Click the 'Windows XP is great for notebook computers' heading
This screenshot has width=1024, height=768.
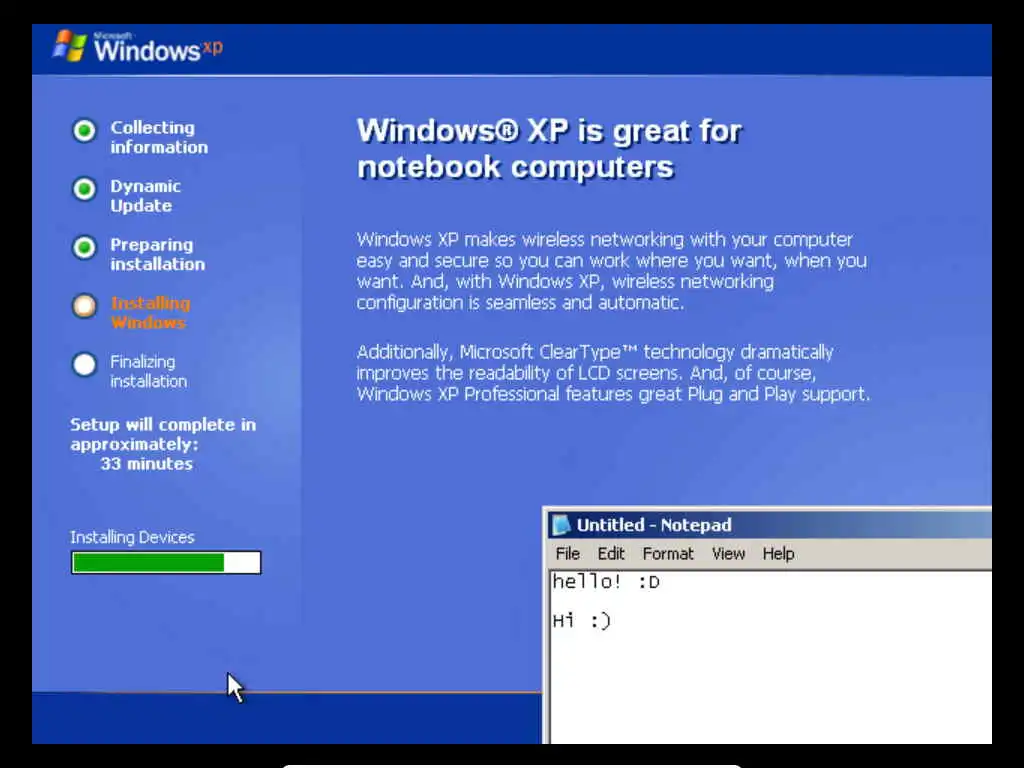549,149
